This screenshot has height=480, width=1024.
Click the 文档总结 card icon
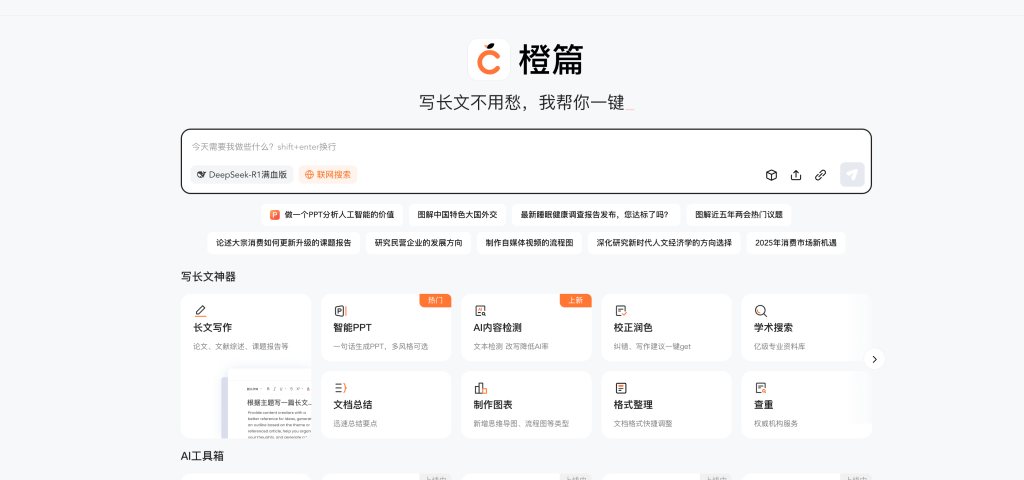click(340, 388)
